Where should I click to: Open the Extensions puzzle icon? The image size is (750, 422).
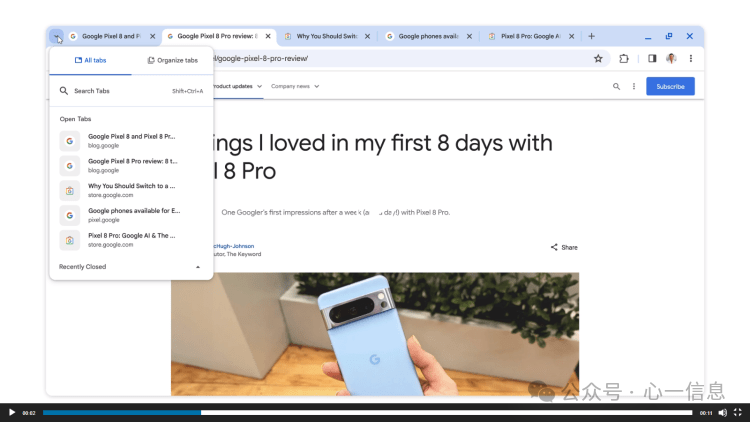pos(624,58)
